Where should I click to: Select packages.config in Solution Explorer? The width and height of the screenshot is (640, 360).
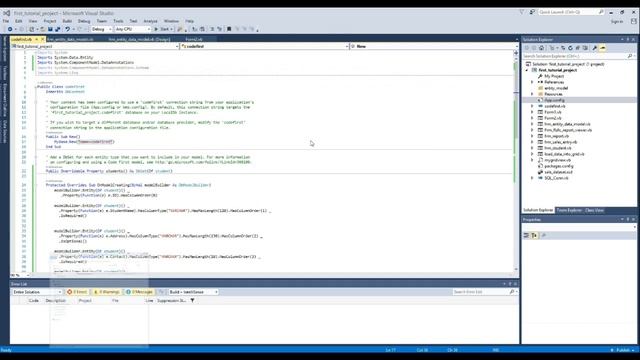coord(558,166)
